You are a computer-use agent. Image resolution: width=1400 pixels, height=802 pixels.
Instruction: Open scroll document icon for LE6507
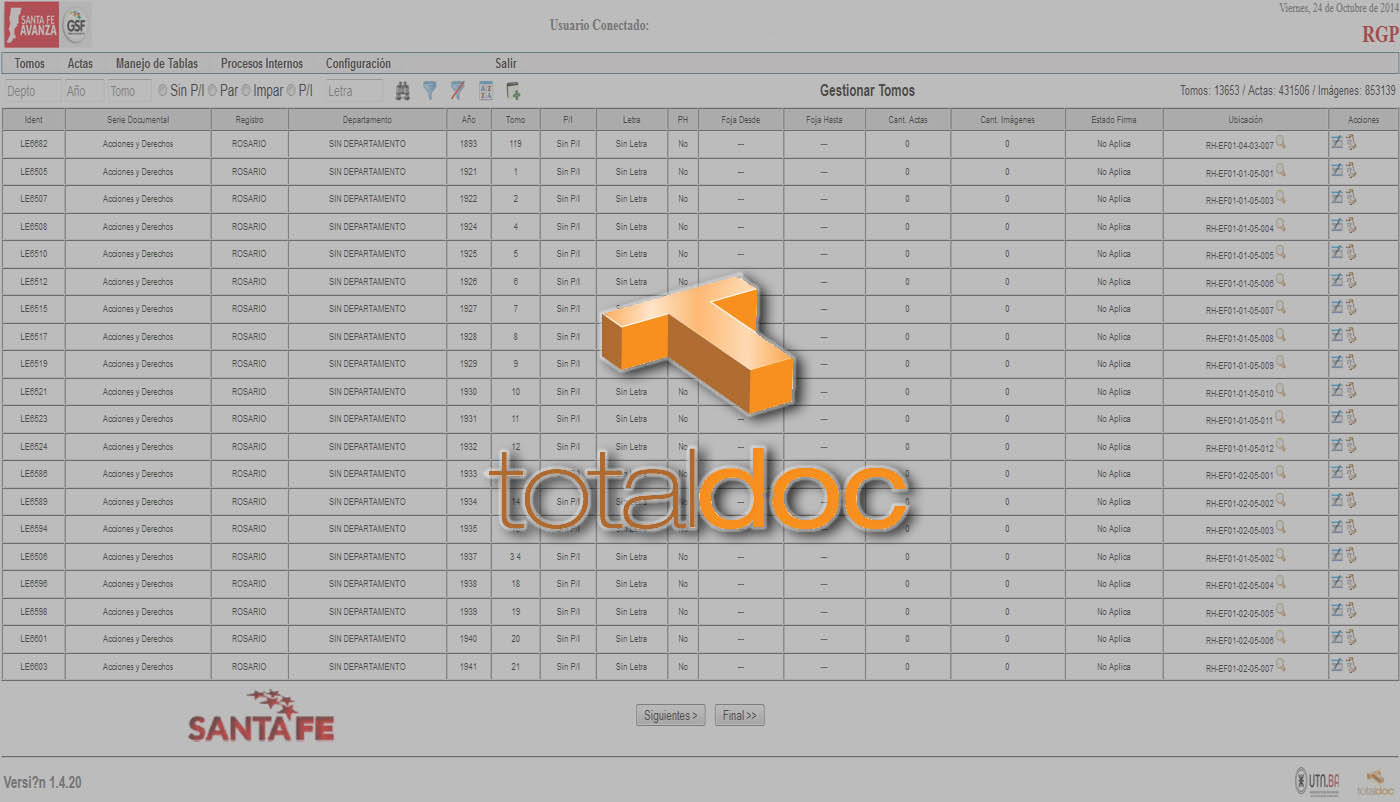pyautogui.click(x=1351, y=197)
